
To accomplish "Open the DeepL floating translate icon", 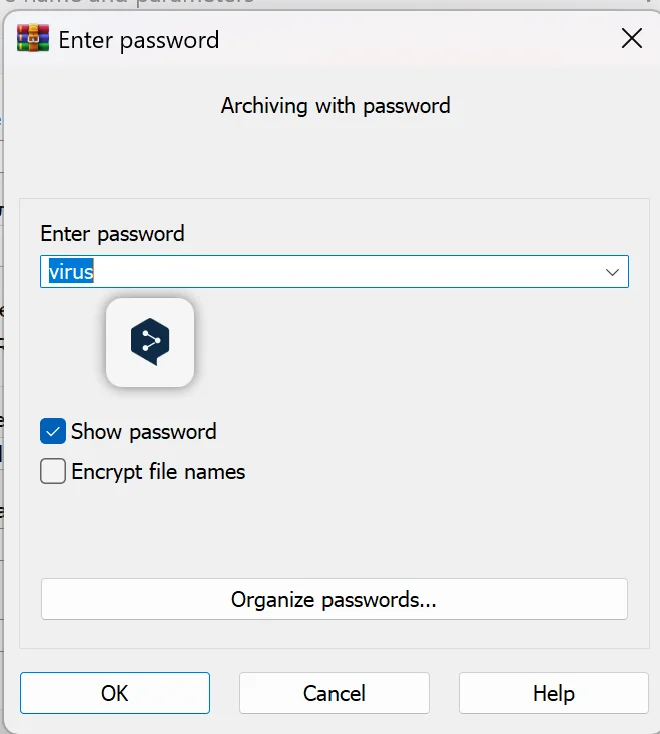I will tap(150, 342).
